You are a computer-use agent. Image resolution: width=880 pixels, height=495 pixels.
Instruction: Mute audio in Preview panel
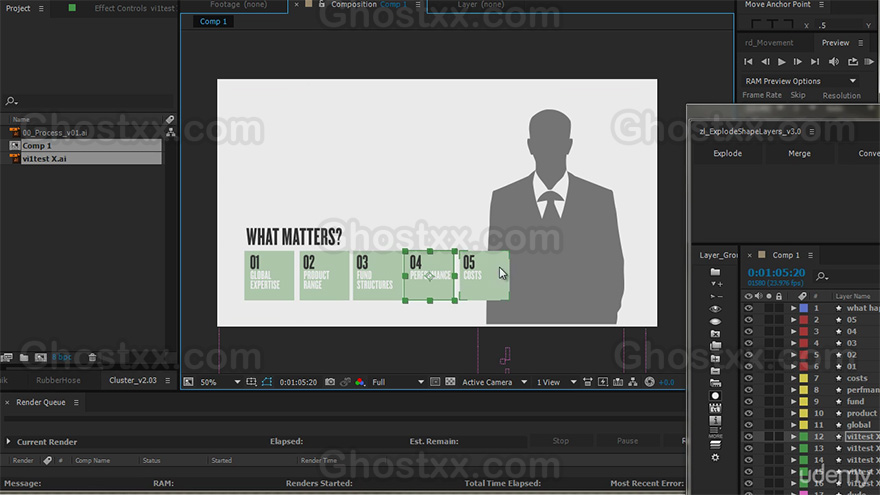pyautogui.click(x=834, y=62)
